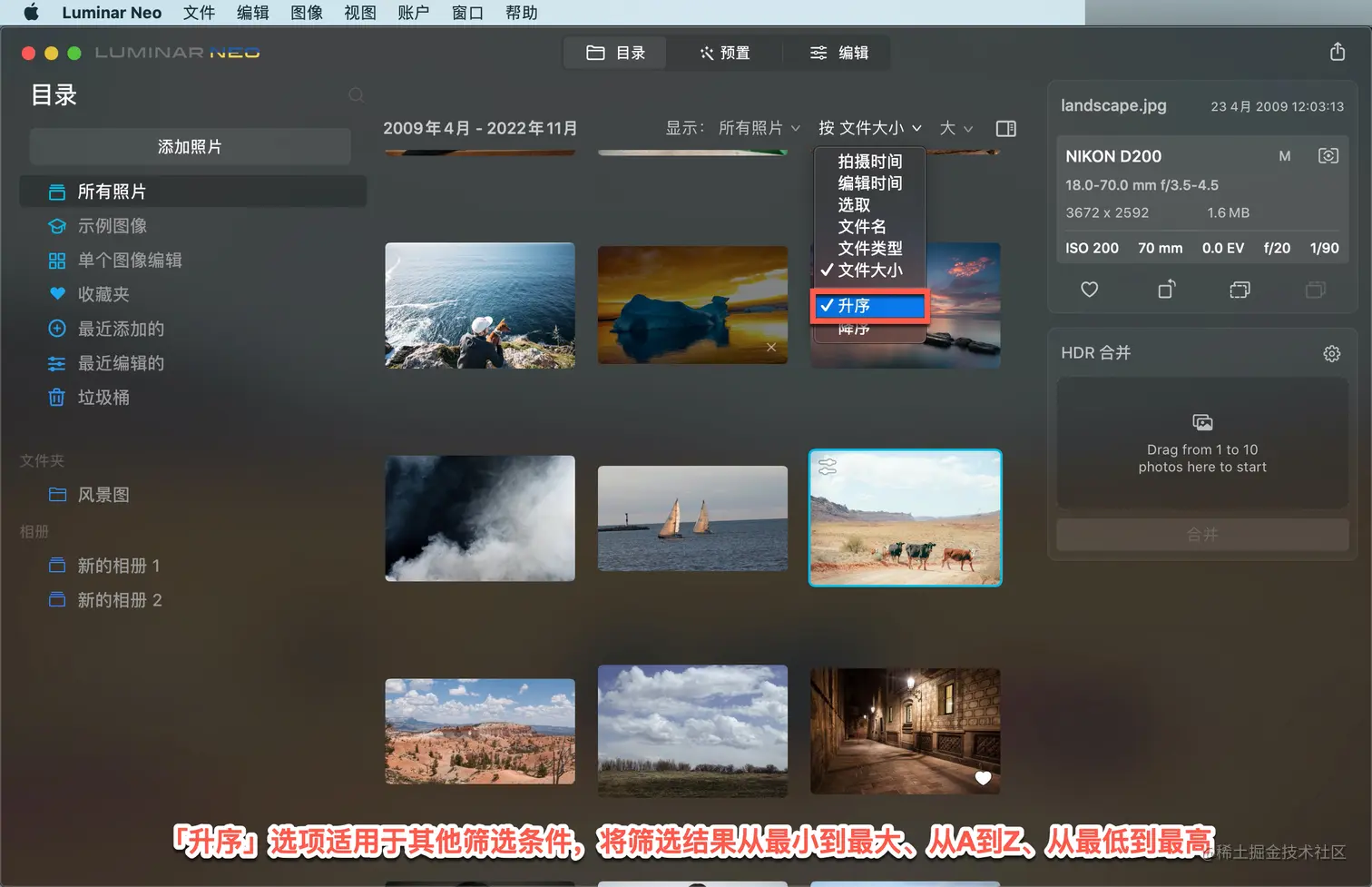Open the 视图 menu
Screen dimensions: 1372x887
360,13
